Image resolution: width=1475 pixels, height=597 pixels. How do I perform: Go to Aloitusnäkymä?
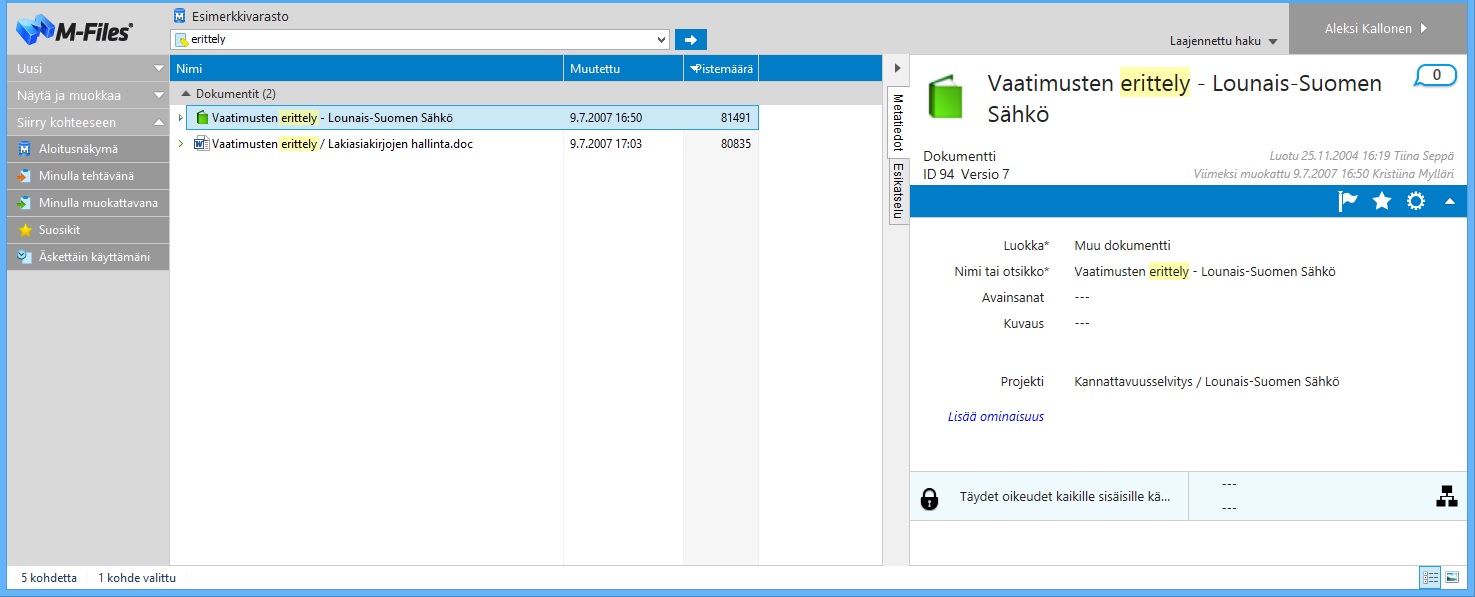(88, 149)
